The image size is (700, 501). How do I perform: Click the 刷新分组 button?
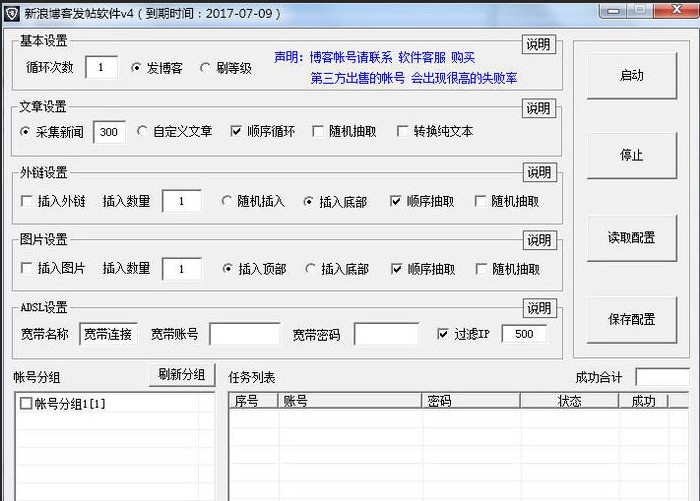182,375
